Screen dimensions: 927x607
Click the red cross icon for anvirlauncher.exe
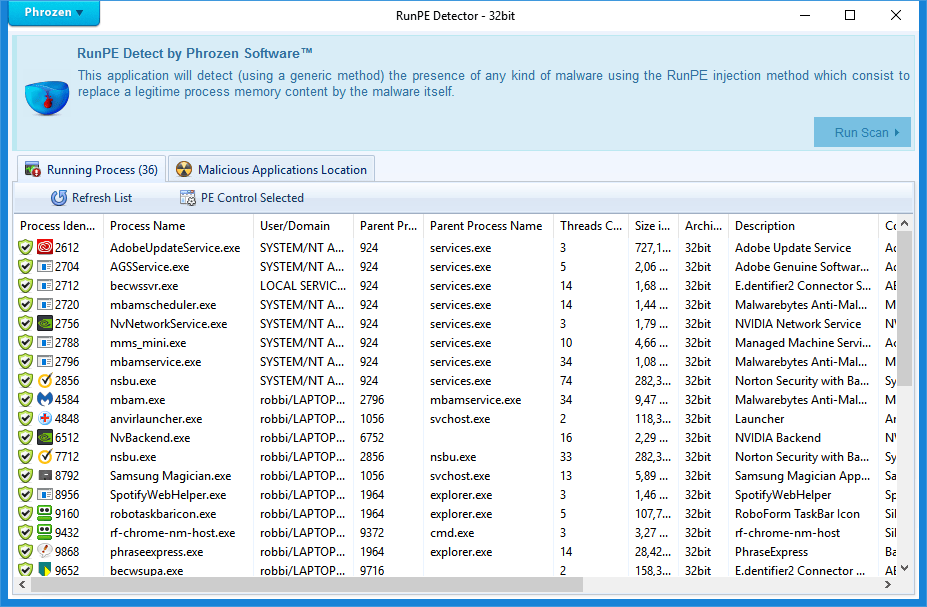pyautogui.click(x=44, y=419)
